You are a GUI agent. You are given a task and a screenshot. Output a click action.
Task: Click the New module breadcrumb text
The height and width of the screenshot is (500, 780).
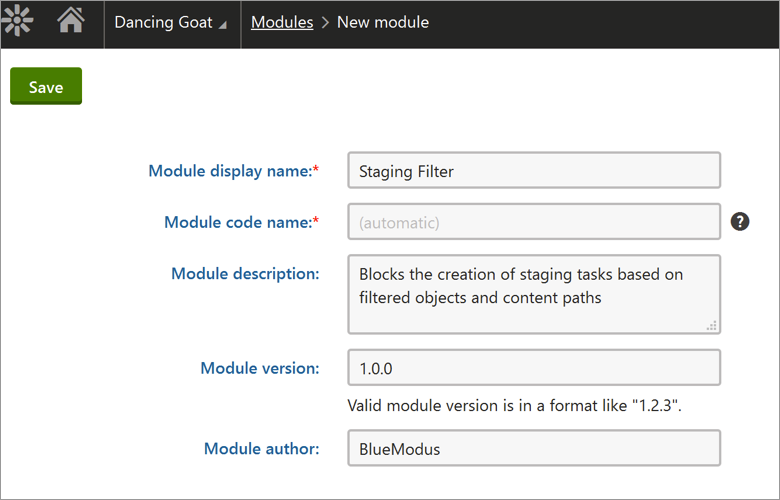383,22
